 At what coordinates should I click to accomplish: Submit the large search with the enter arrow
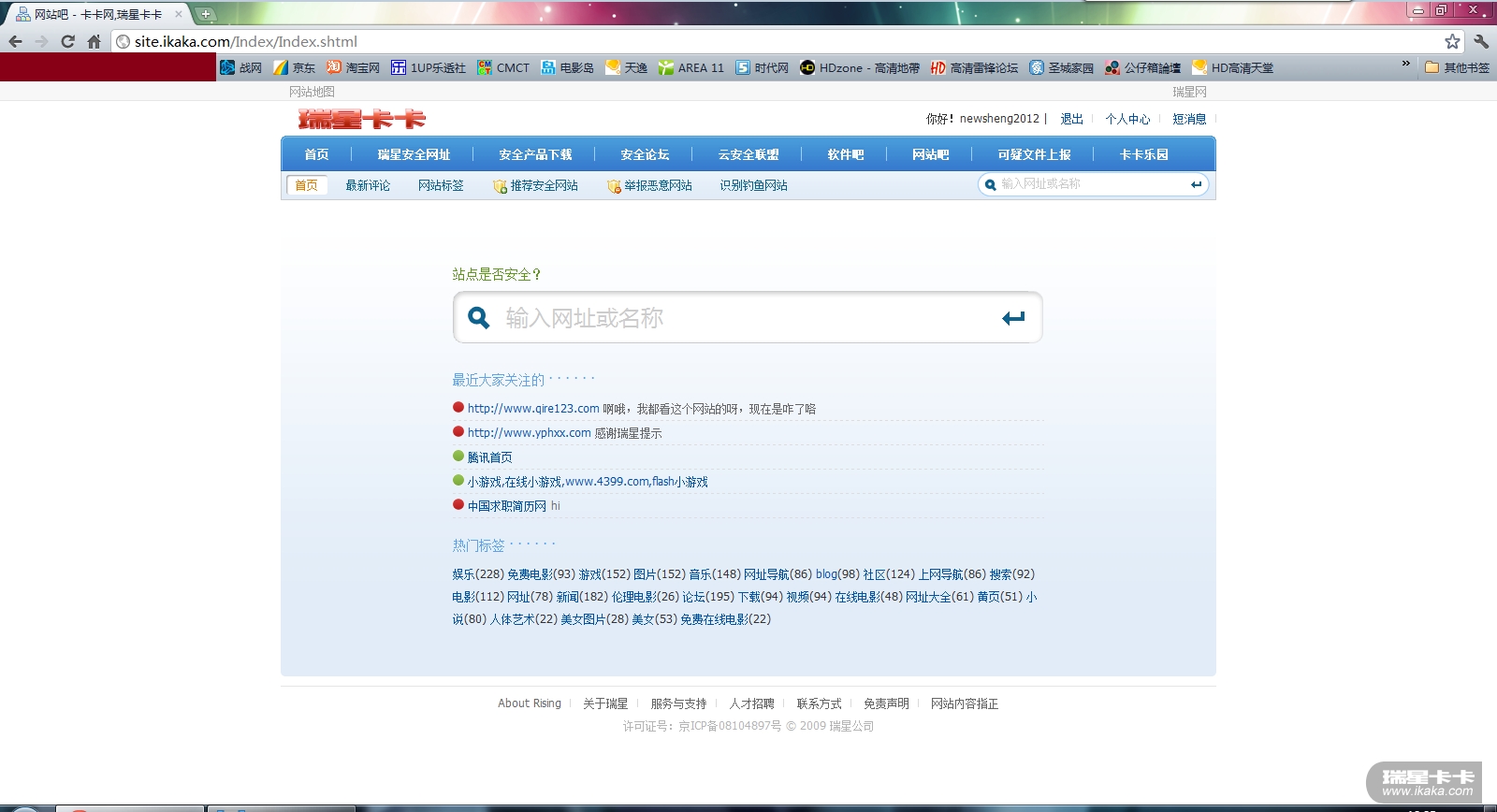(x=1013, y=318)
